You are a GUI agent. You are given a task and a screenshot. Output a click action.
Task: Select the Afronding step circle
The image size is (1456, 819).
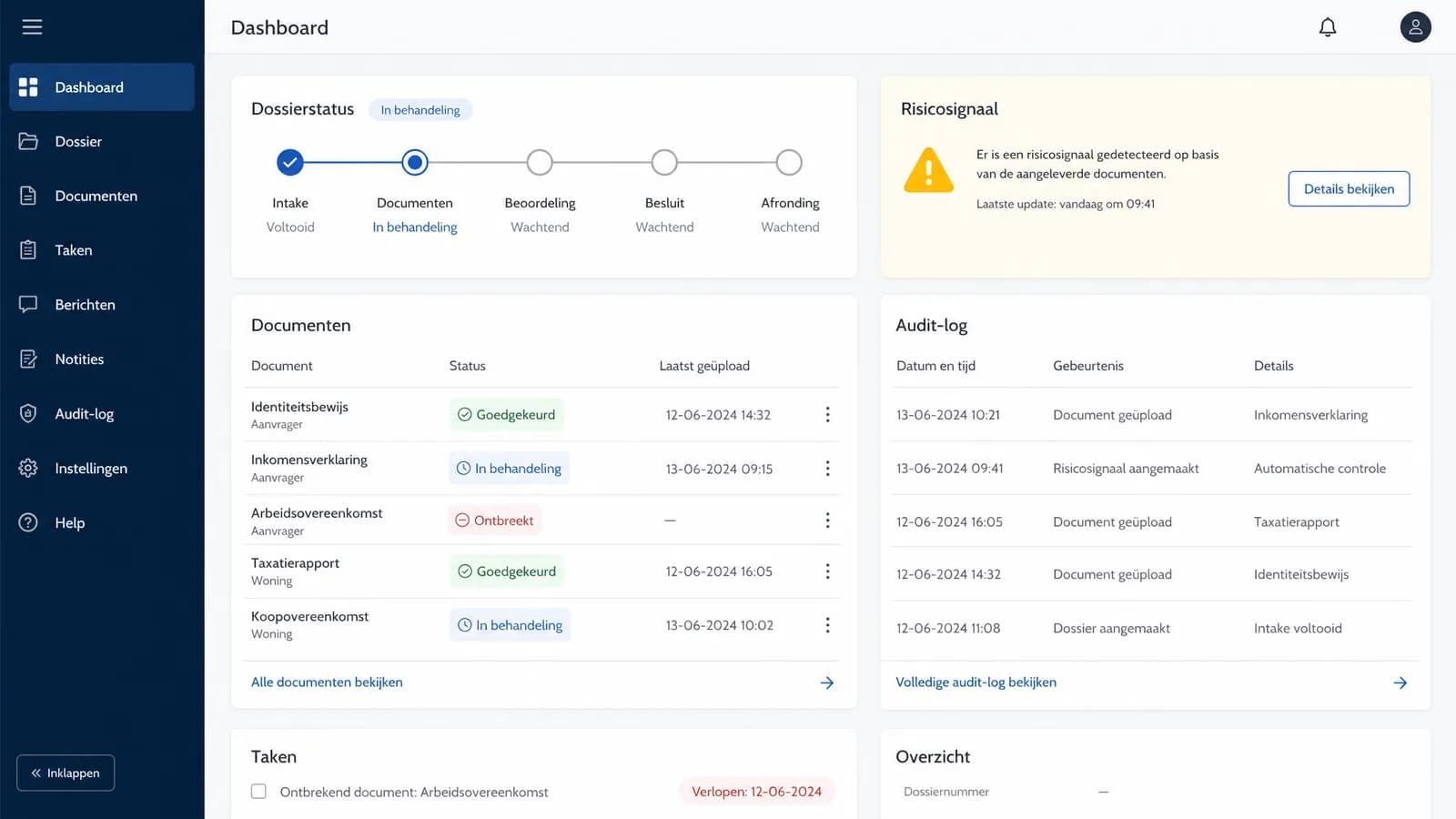pos(789,163)
